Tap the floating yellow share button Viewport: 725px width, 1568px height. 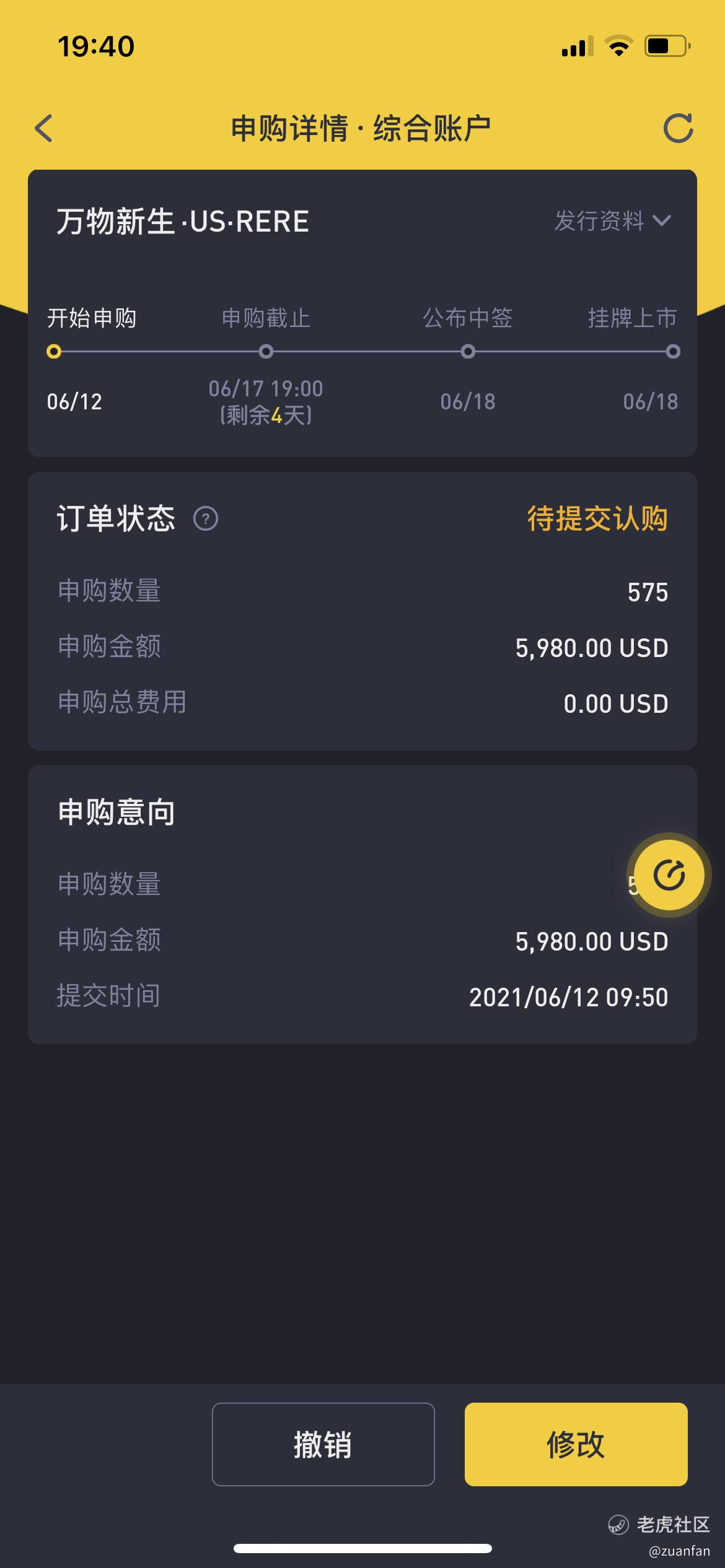[669, 875]
